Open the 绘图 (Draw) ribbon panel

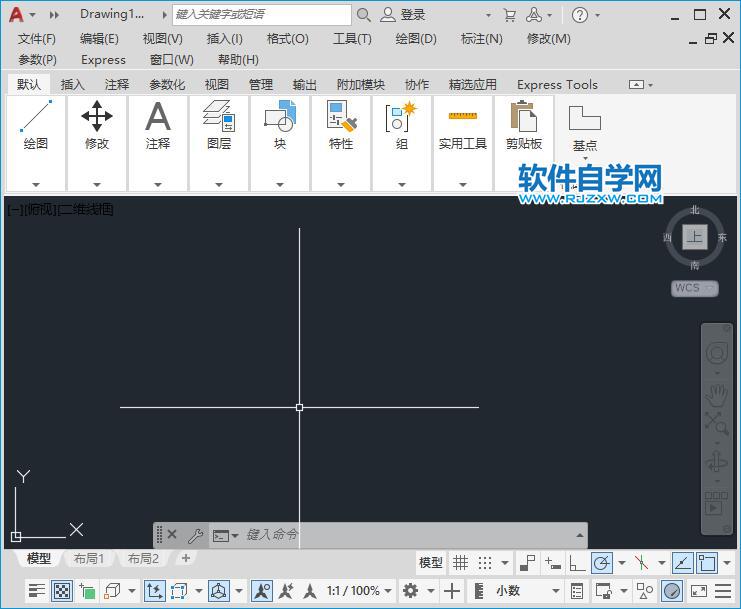(x=35, y=125)
